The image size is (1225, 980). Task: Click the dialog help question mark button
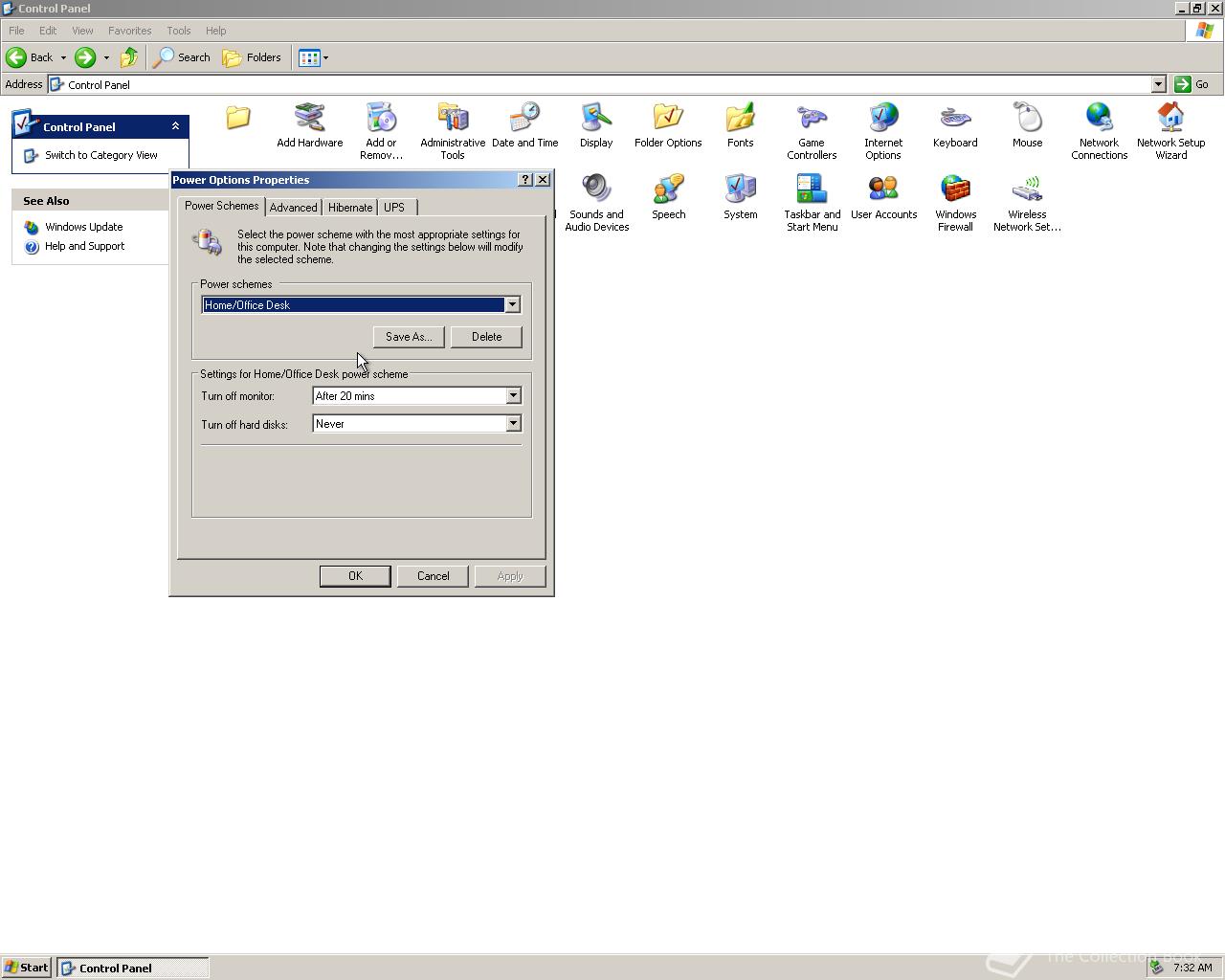tap(525, 180)
